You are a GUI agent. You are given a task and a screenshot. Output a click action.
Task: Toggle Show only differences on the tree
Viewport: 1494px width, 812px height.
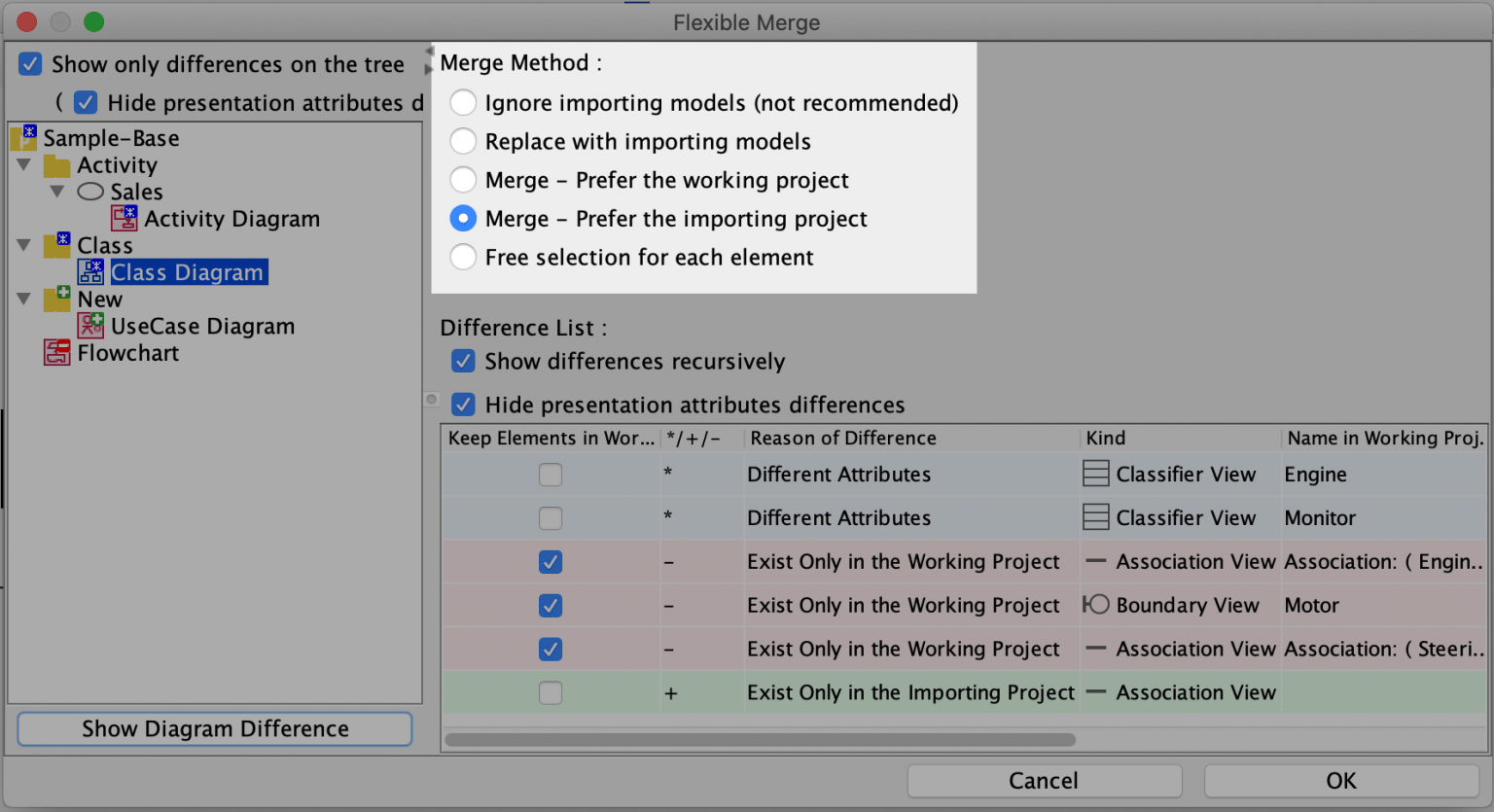pyautogui.click(x=30, y=64)
